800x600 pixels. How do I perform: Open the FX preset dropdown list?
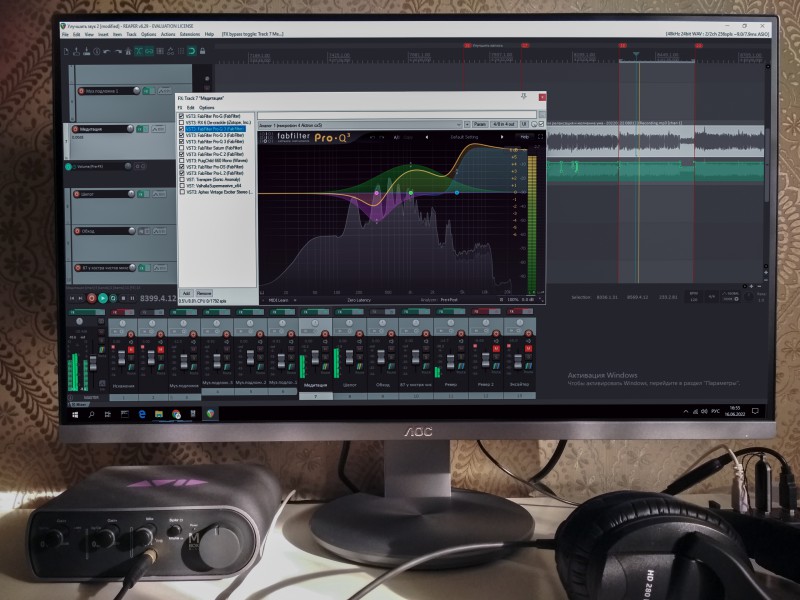click(x=459, y=124)
